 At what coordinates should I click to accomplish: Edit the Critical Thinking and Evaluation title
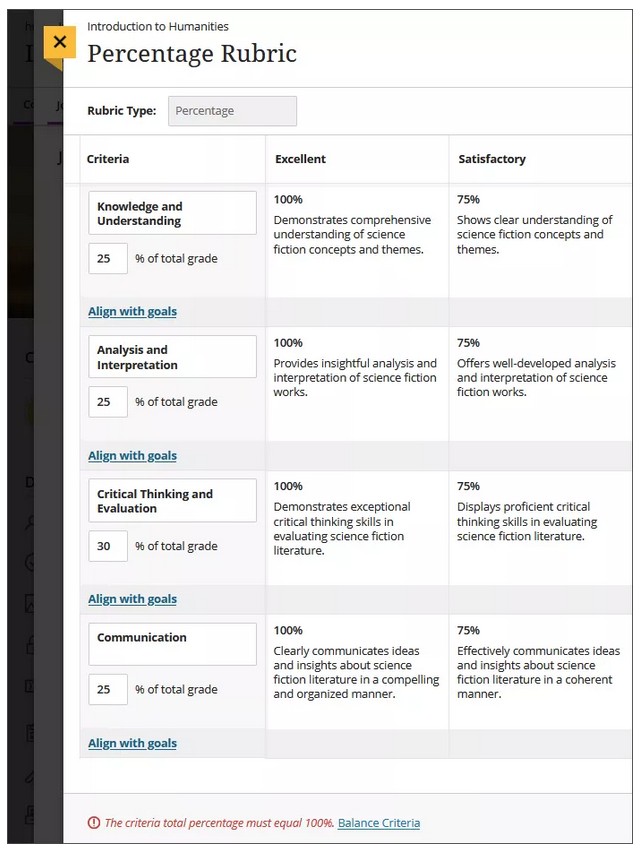pos(172,501)
